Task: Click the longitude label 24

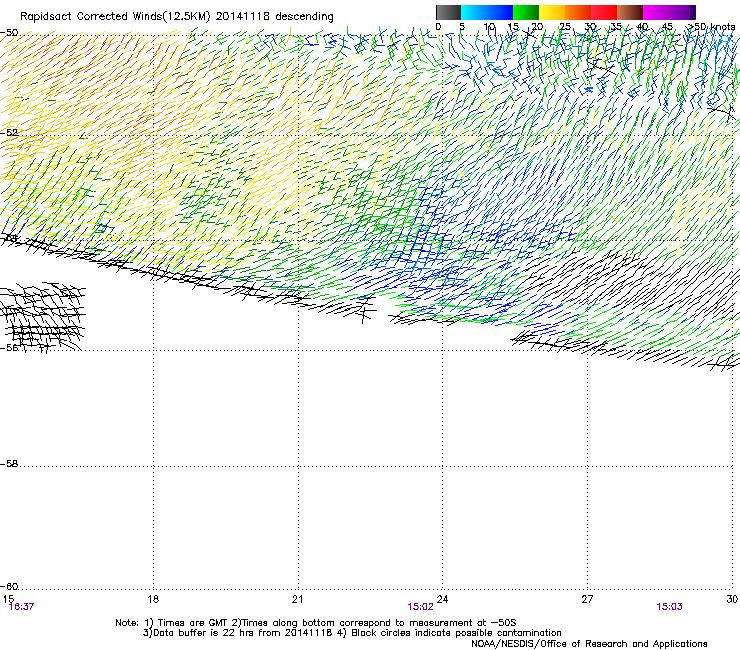Action: (442, 599)
